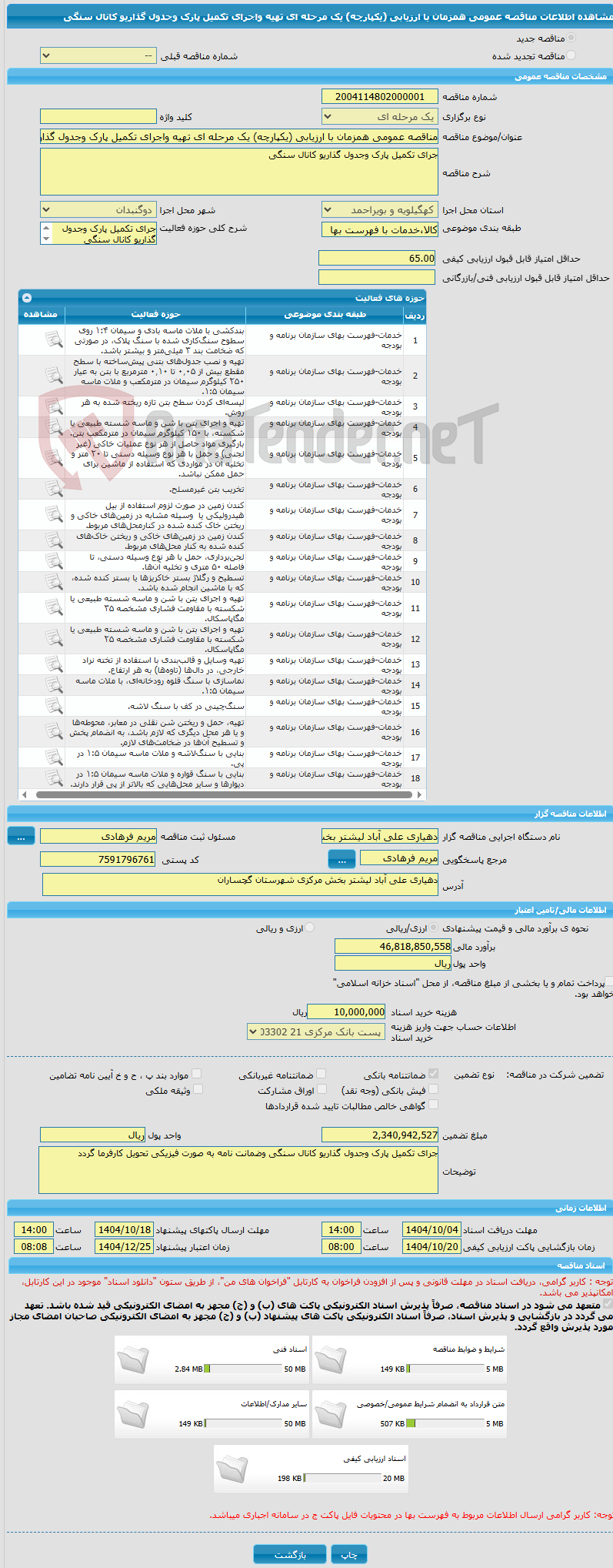Image resolution: width=613 pixels, height=1568 pixels.
Task: Open the شماره مناقصه قبلی dropdown
Action: coord(98,56)
